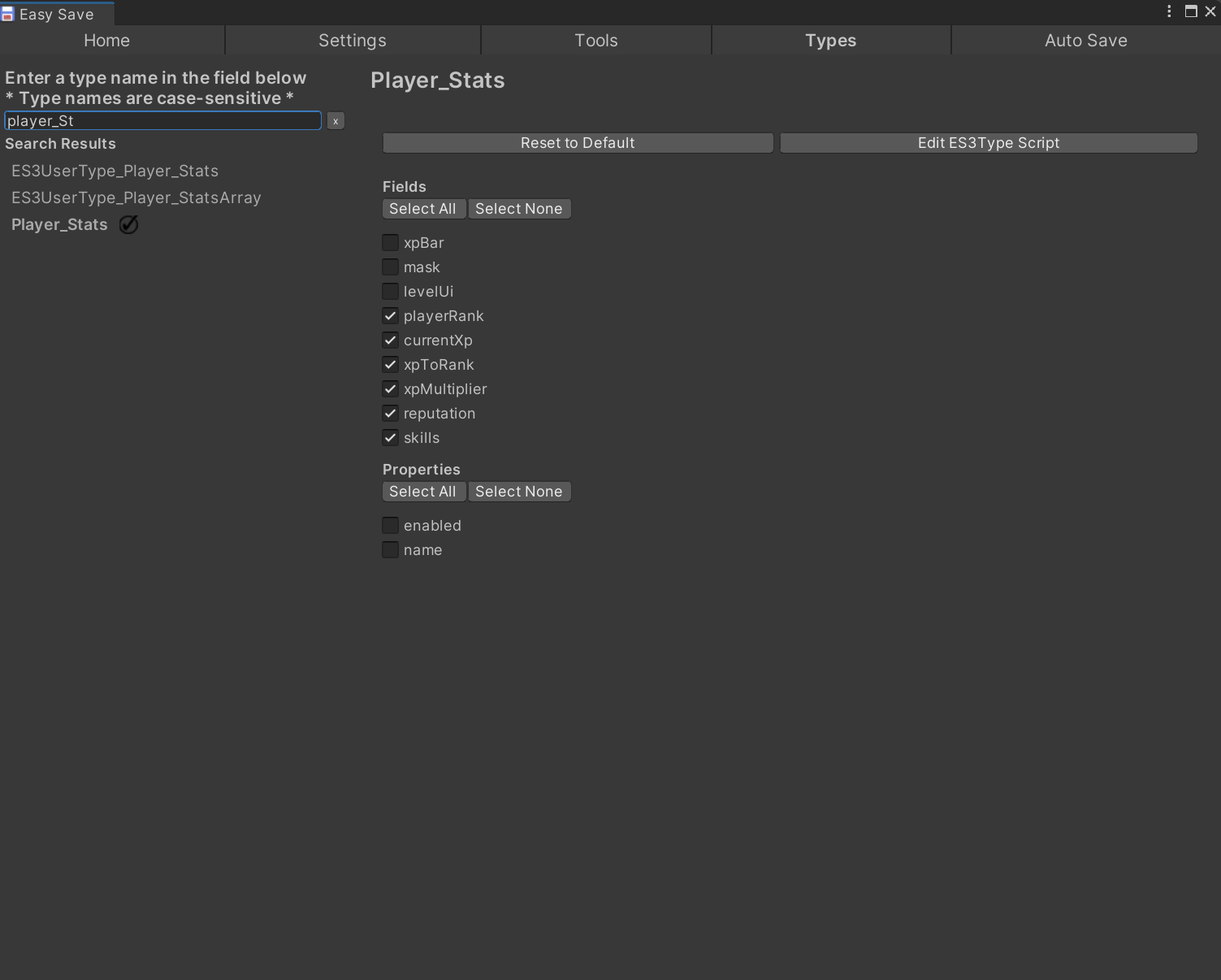Toggle the xpBar field checkbox

390,242
